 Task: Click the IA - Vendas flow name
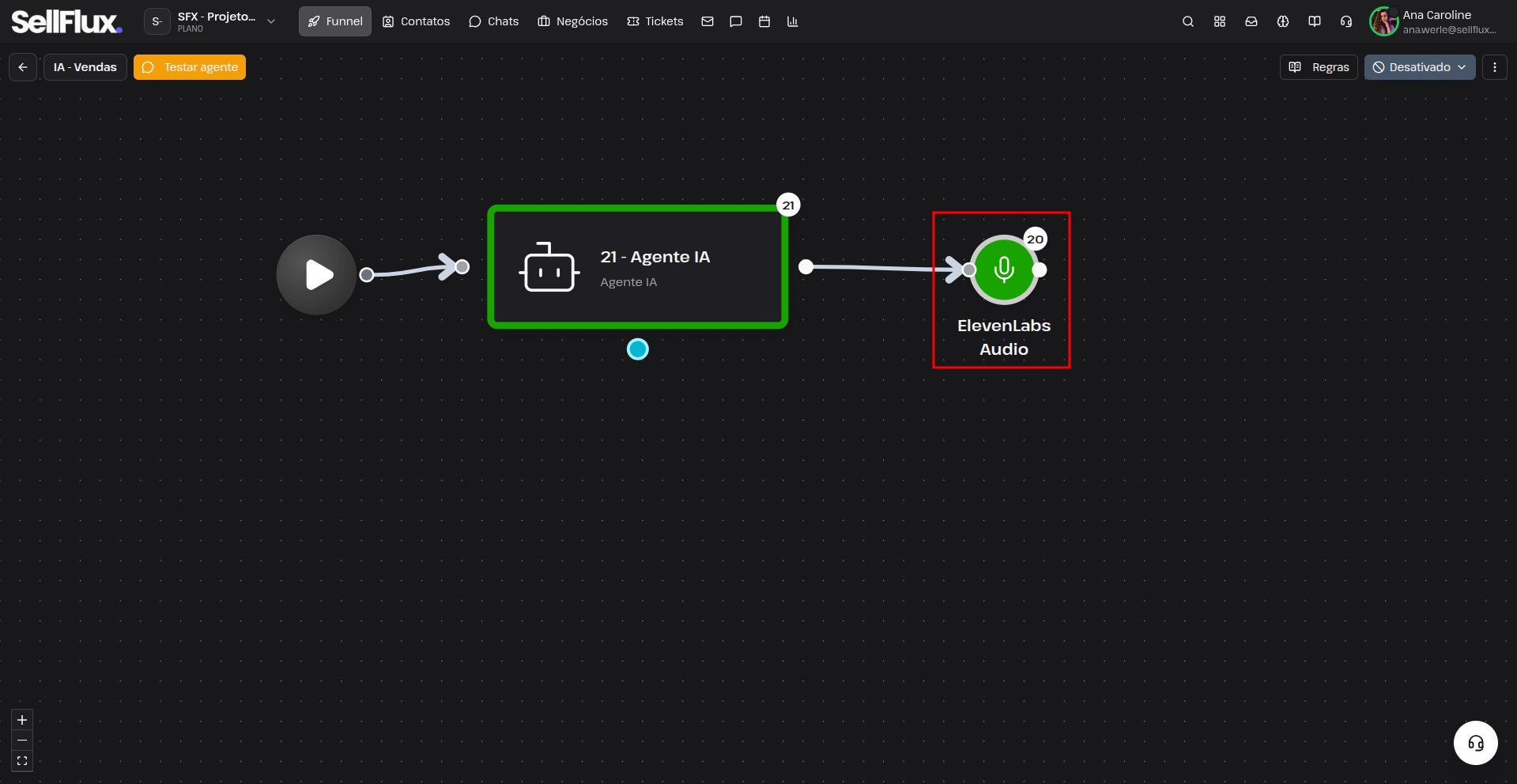[85, 67]
